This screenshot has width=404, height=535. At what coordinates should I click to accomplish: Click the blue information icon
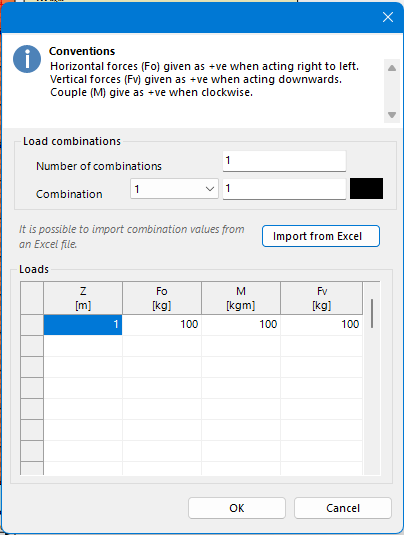tap(27, 59)
